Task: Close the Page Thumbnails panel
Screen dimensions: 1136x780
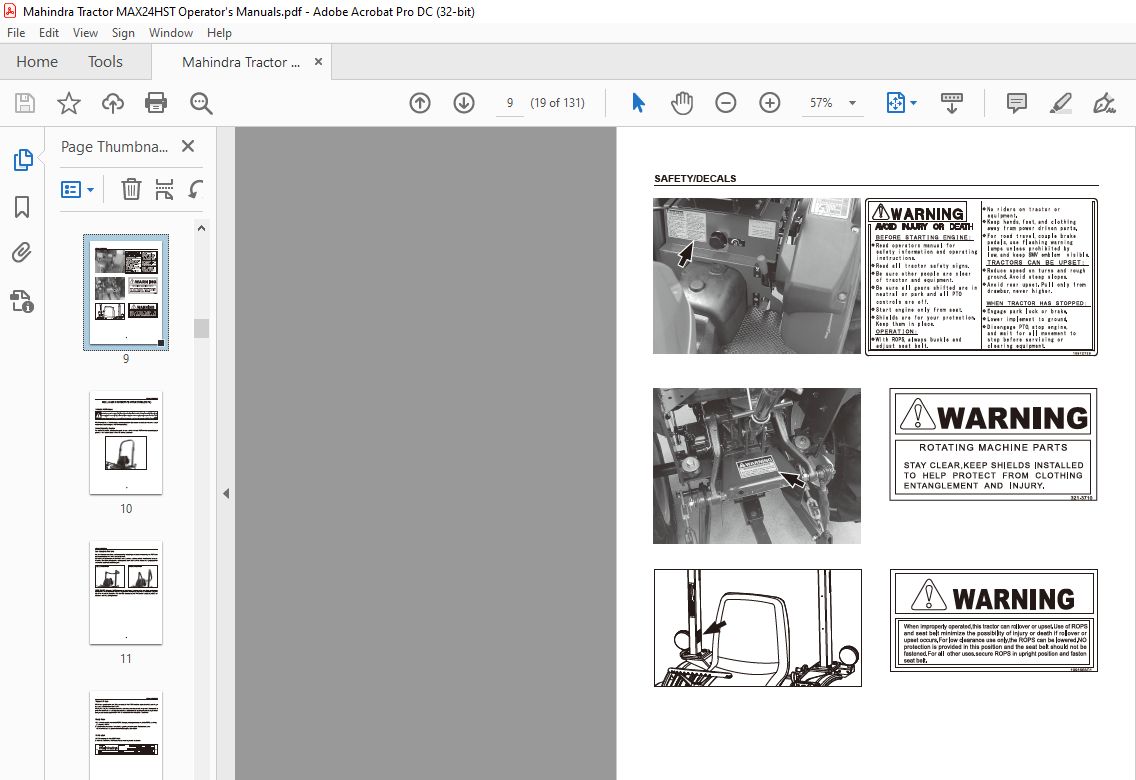Action: 188,146
